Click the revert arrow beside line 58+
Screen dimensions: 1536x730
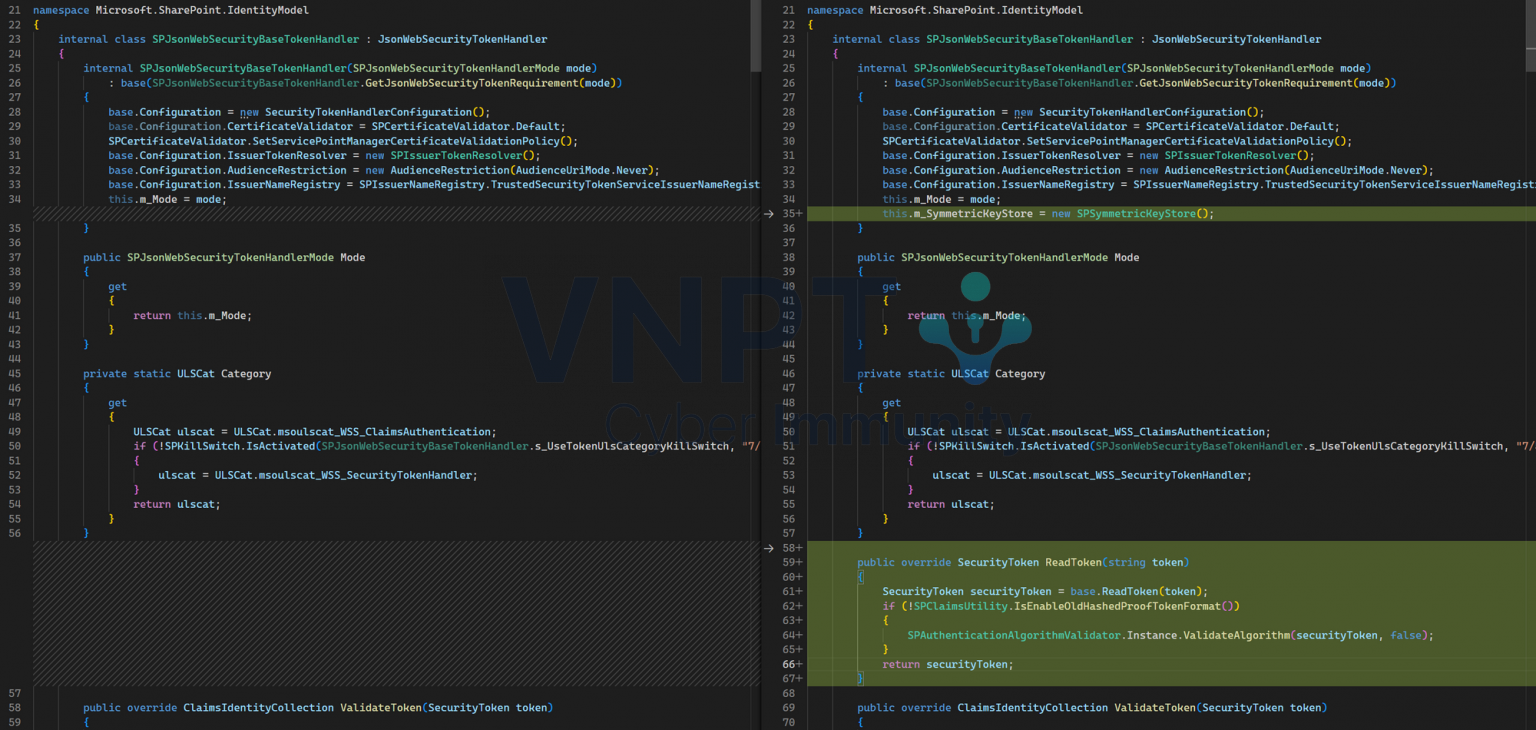click(768, 548)
